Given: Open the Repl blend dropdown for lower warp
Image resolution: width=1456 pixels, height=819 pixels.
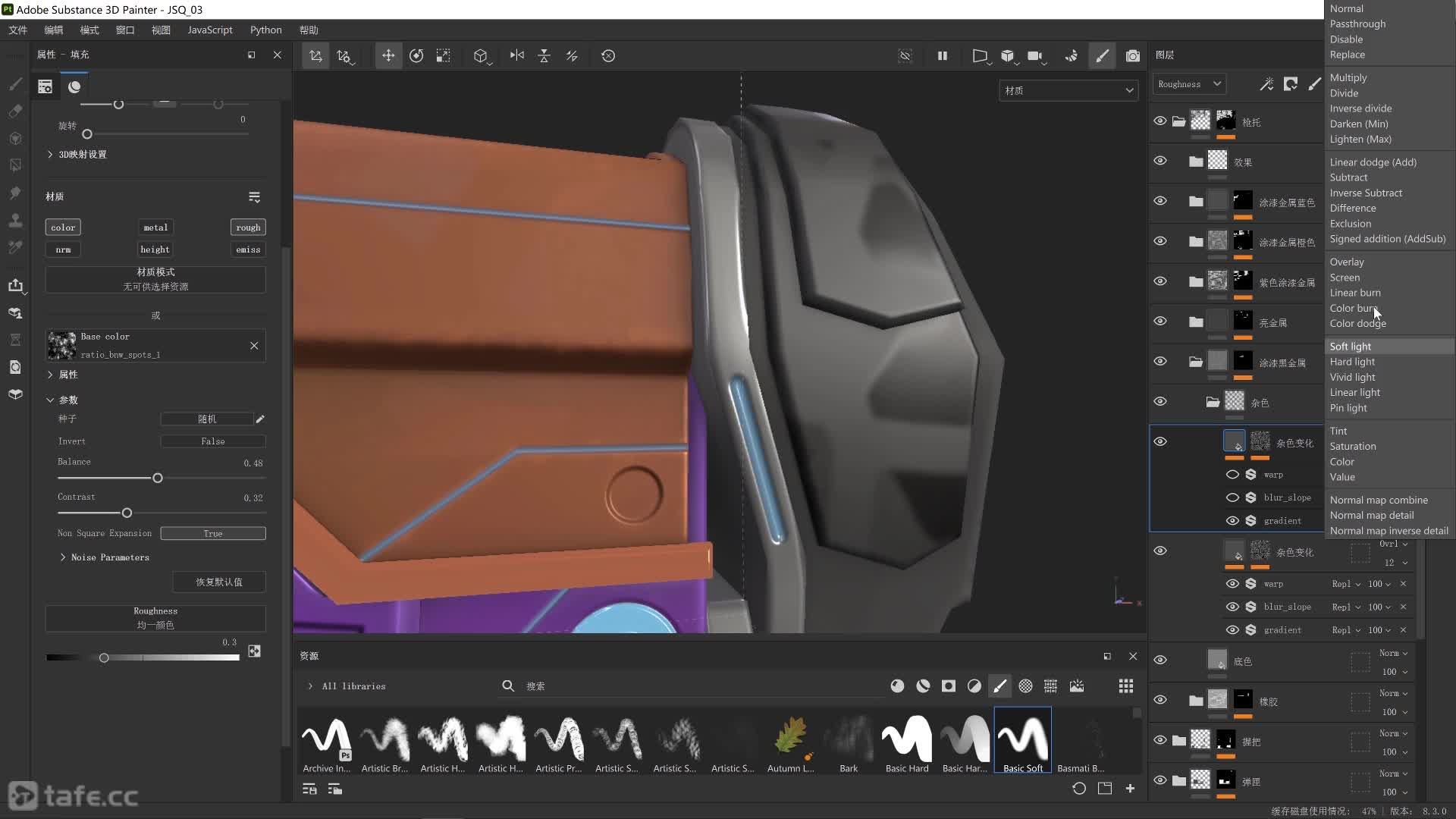Looking at the screenshot, I should click(x=1346, y=584).
